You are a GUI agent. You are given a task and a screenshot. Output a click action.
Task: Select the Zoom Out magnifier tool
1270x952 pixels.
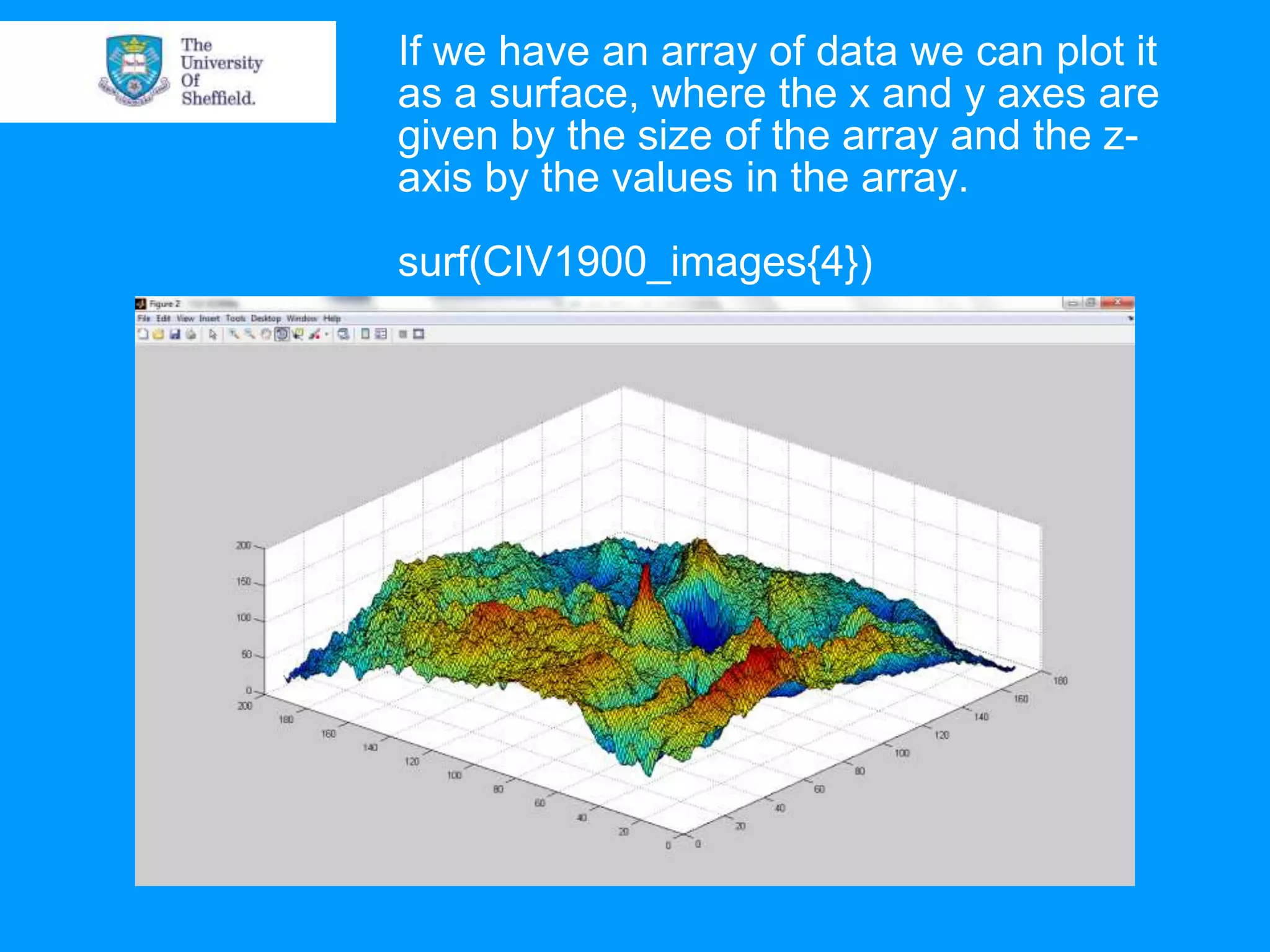pos(249,334)
